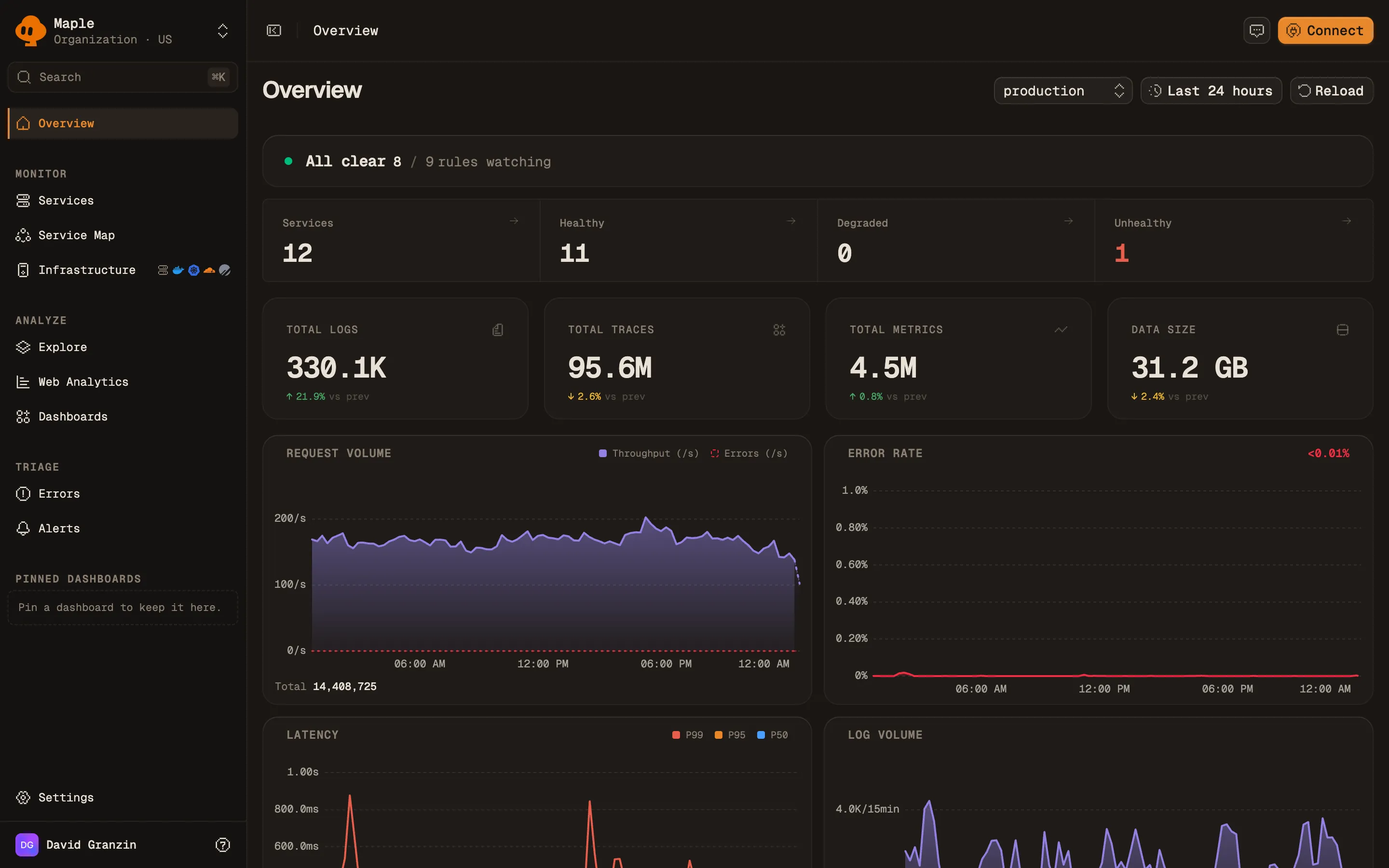The height and width of the screenshot is (868, 1389).
Task: Open the Explore page
Action: pyautogui.click(x=123, y=347)
